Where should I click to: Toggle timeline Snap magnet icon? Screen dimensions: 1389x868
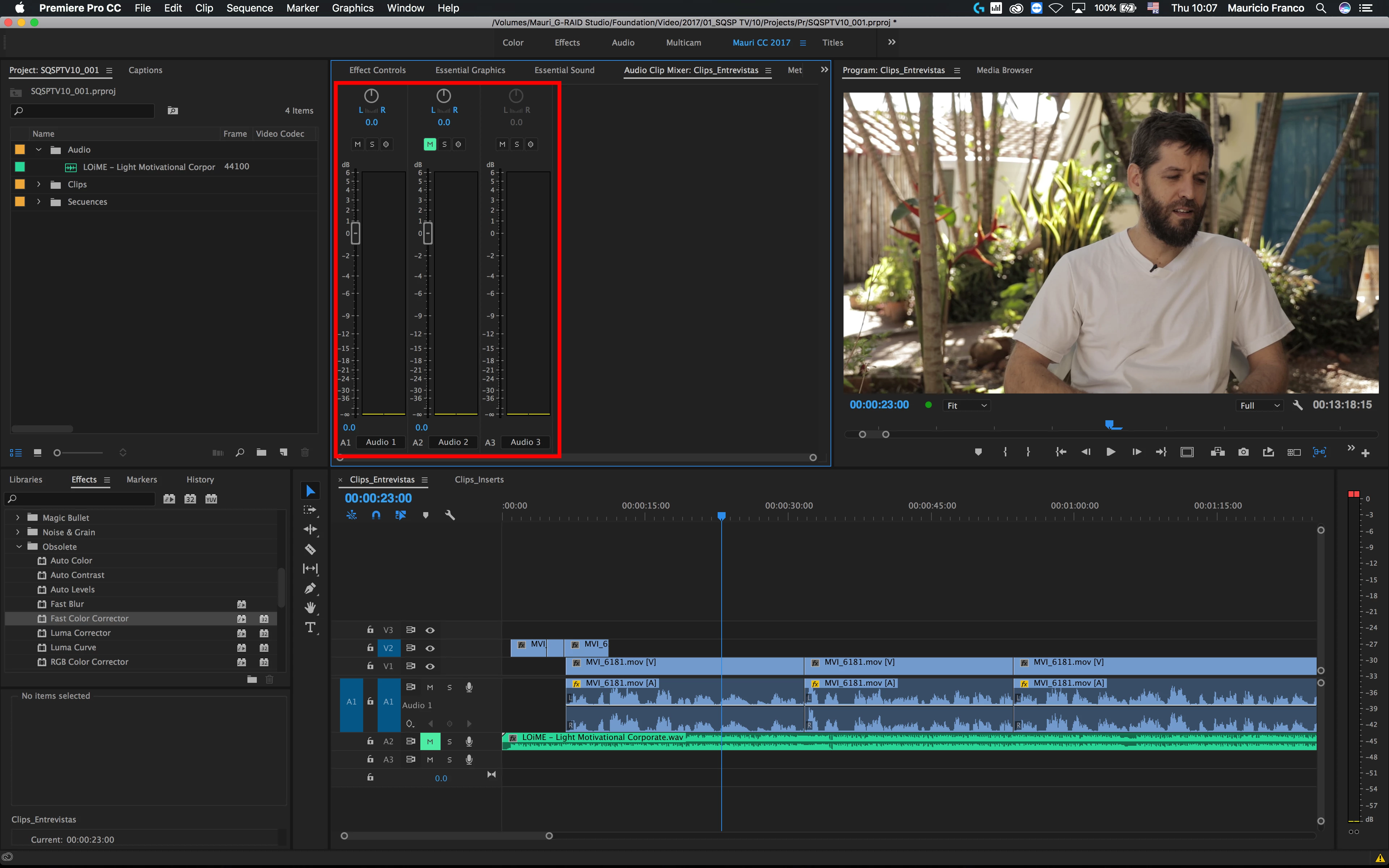pos(376,515)
